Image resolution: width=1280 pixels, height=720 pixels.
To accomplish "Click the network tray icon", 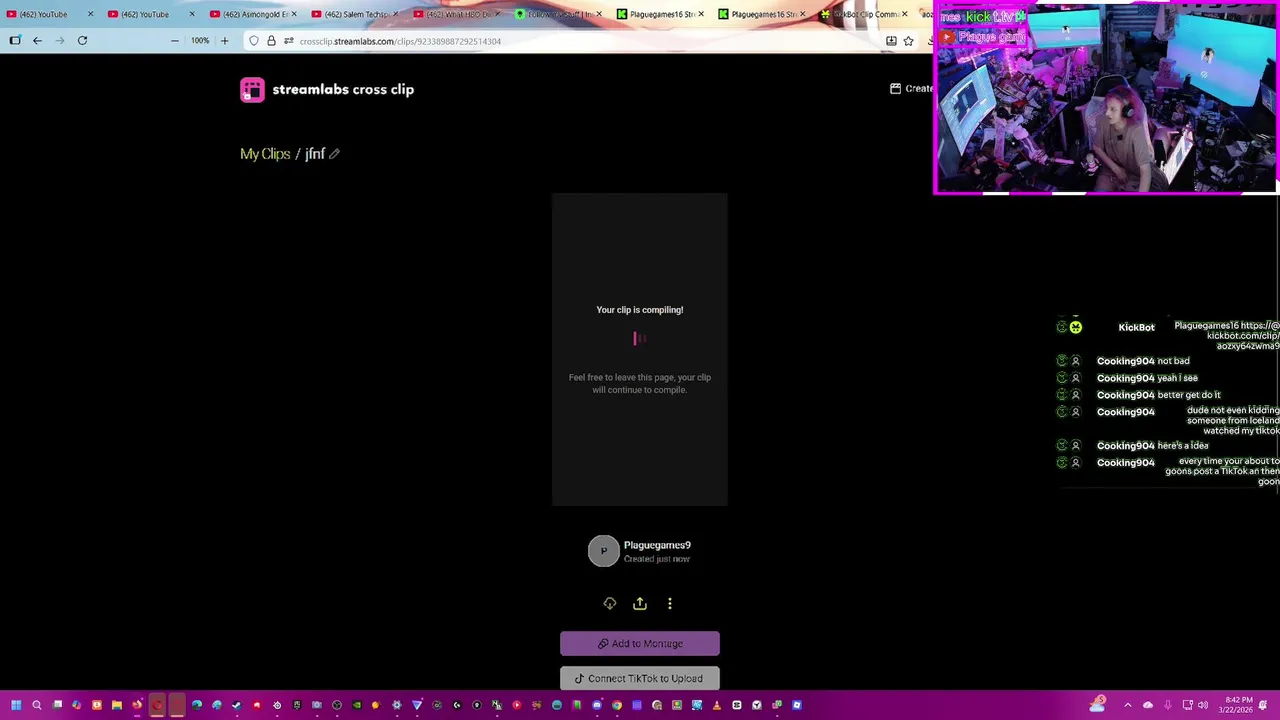I will tap(1188, 705).
